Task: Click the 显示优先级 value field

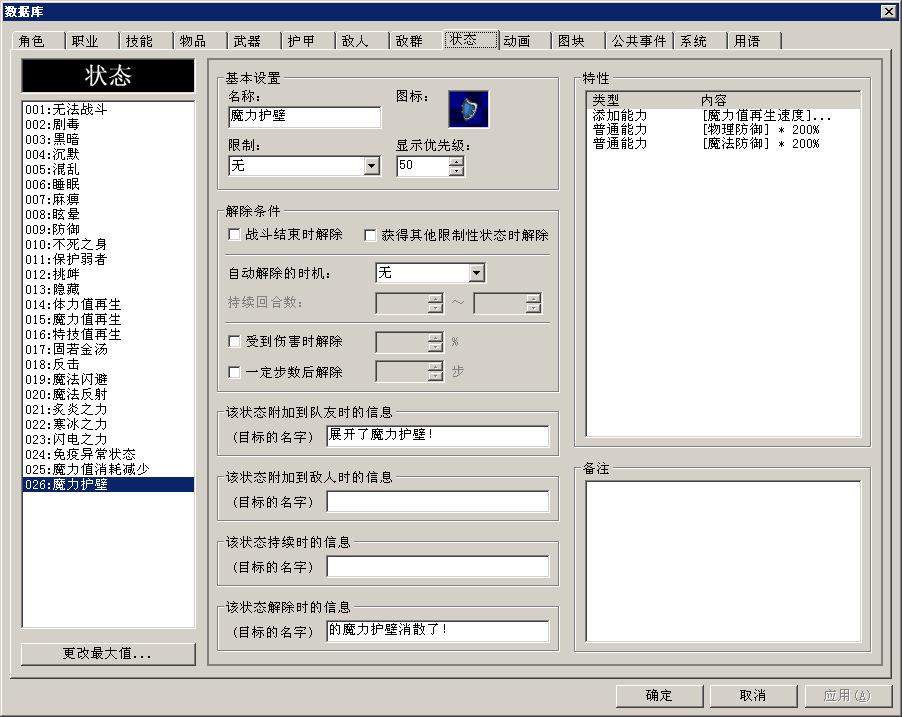Action: pyautogui.click(x=422, y=166)
